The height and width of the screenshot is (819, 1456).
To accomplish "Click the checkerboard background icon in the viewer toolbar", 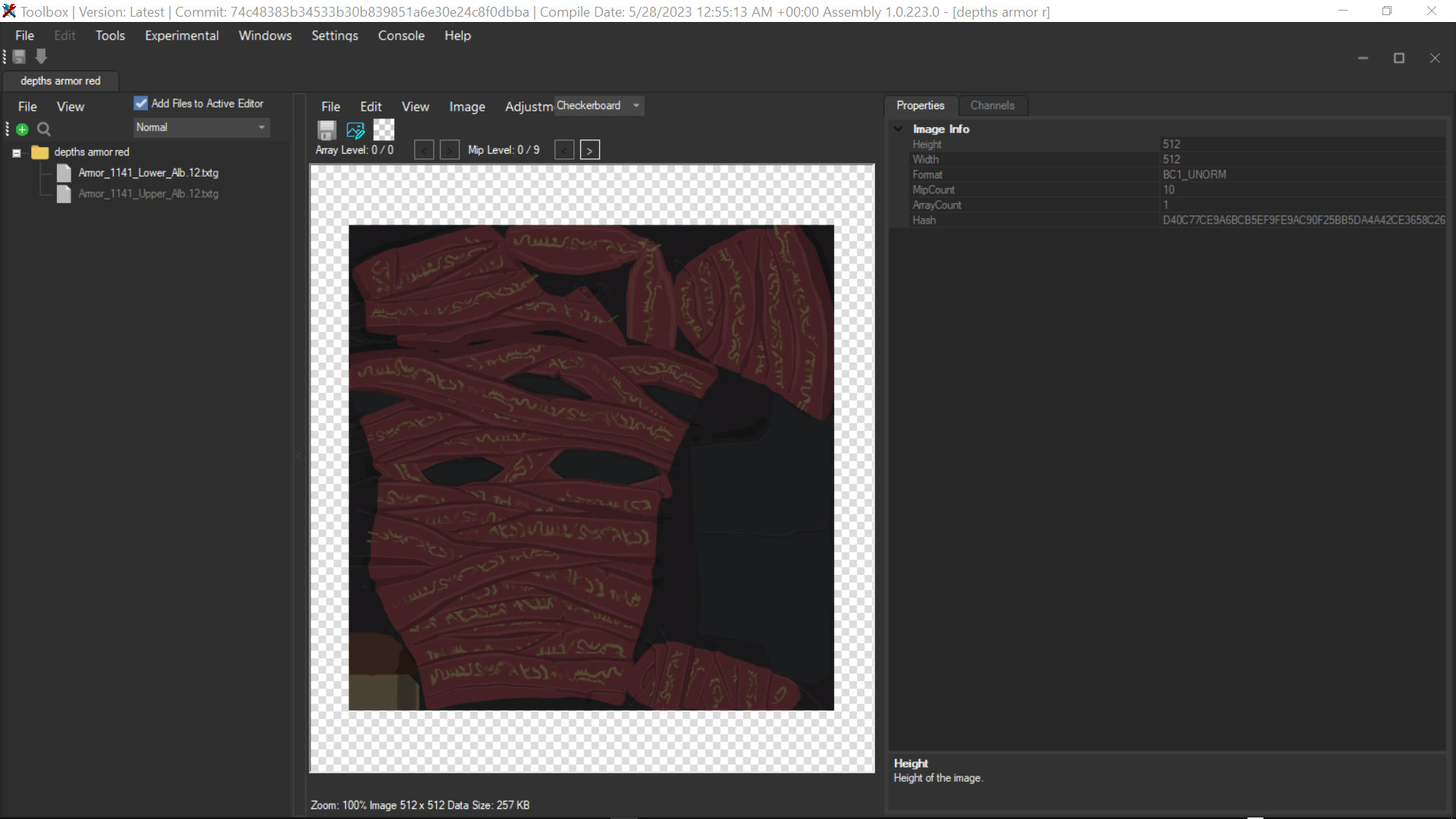I will pyautogui.click(x=384, y=130).
